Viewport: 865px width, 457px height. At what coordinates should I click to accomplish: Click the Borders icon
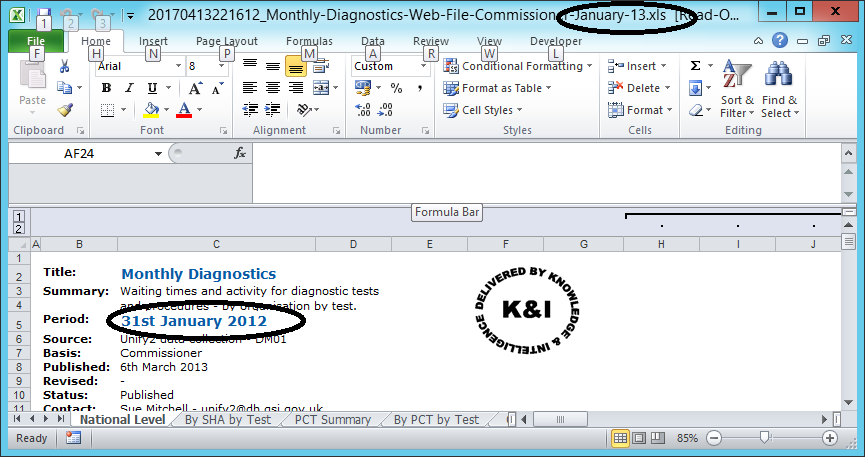(108, 110)
